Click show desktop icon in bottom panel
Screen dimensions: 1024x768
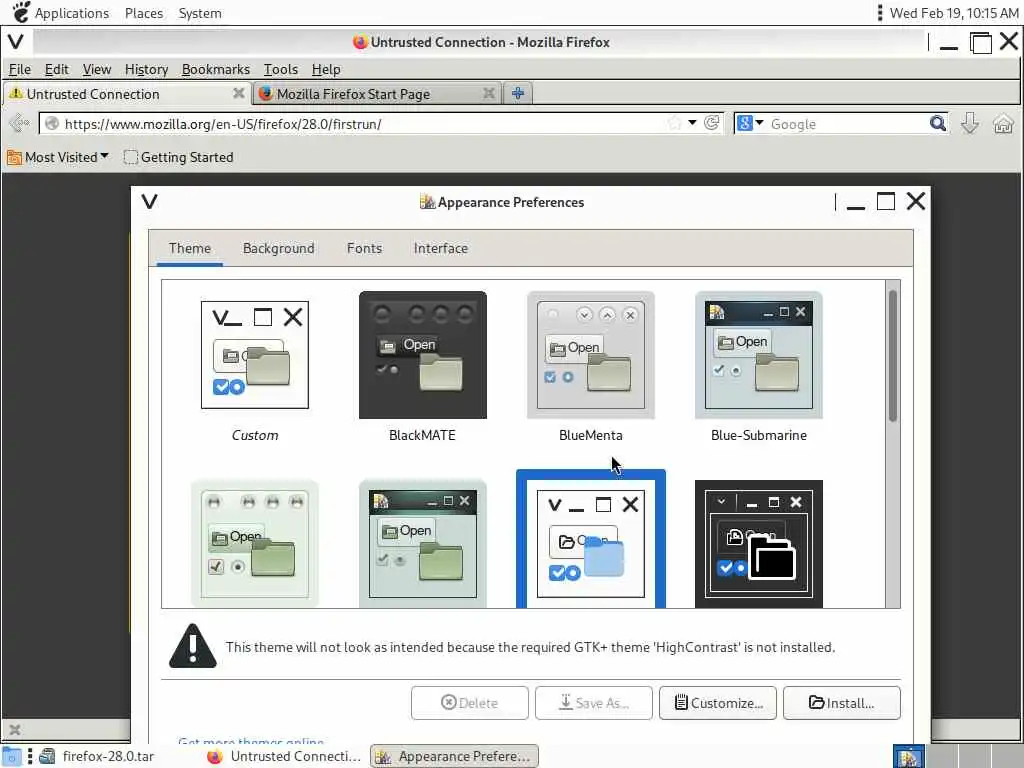(12, 756)
